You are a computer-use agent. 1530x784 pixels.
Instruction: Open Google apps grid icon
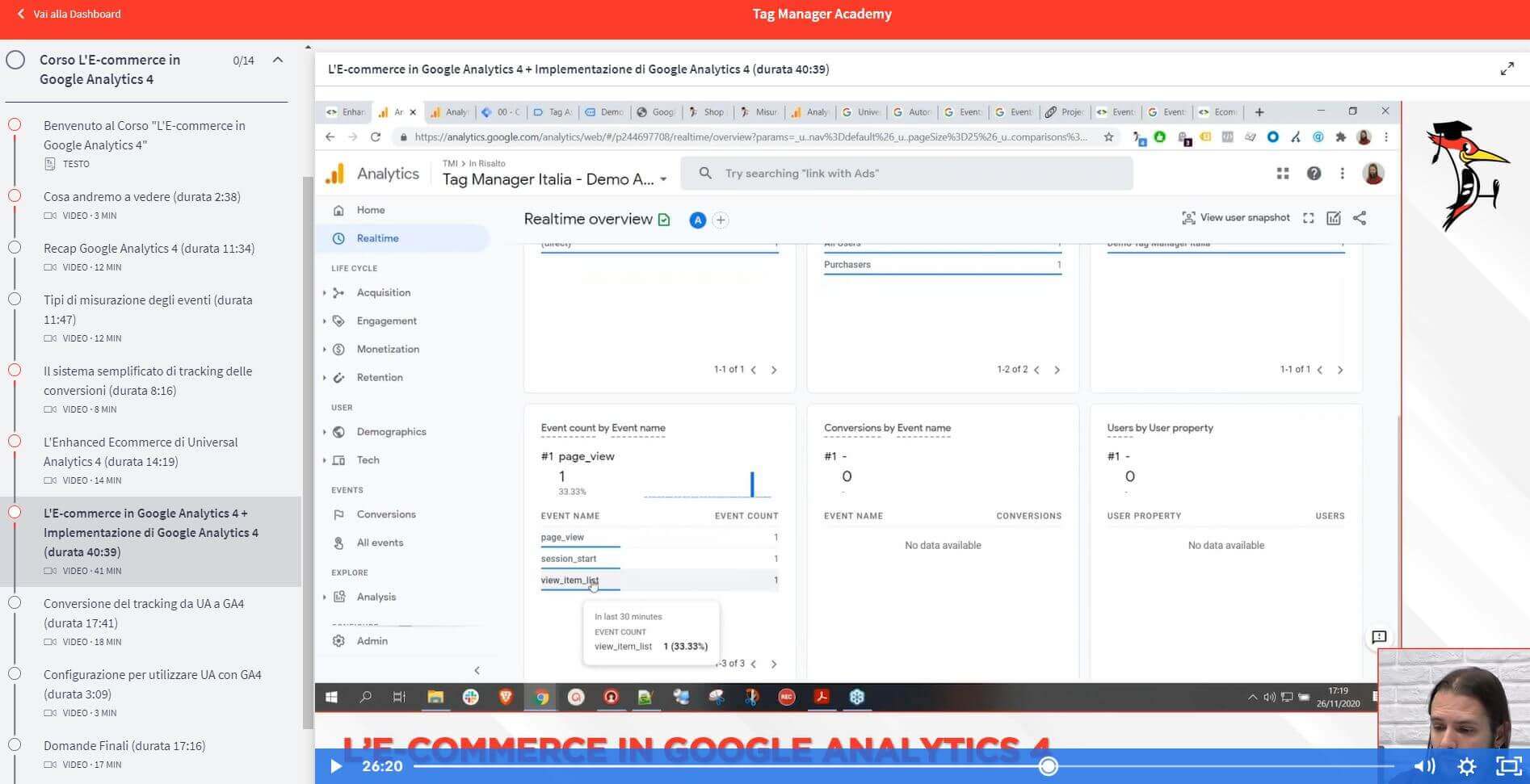(1282, 174)
